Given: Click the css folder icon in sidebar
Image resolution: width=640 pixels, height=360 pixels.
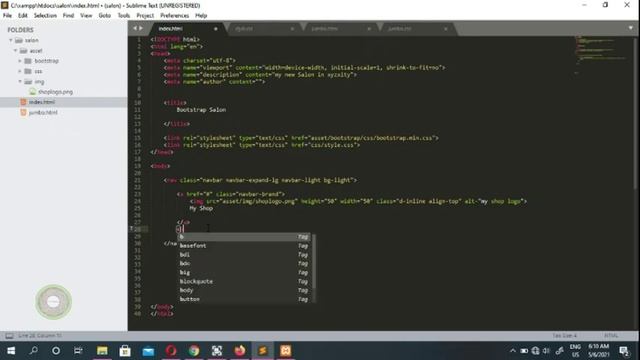Looking at the screenshot, I should click(28, 71).
